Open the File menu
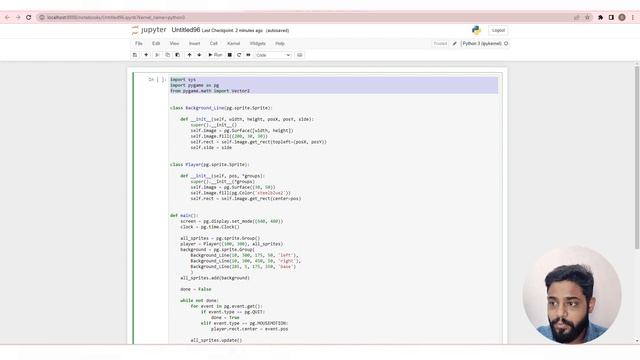 (x=139, y=43)
